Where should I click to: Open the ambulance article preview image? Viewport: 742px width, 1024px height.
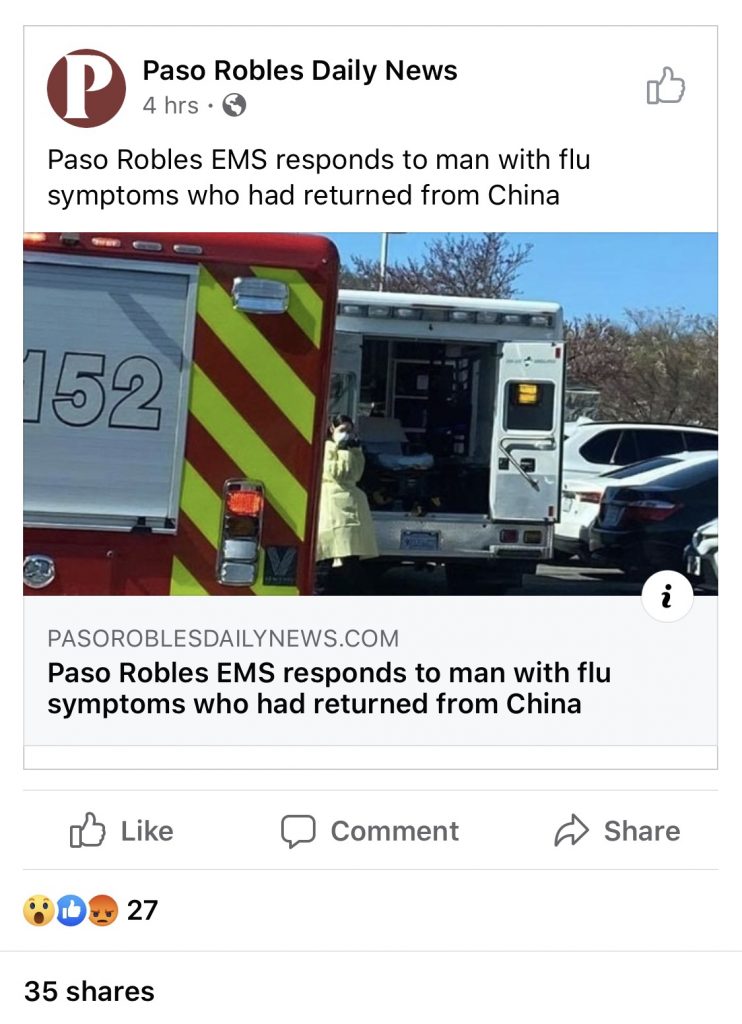point(370,414)
